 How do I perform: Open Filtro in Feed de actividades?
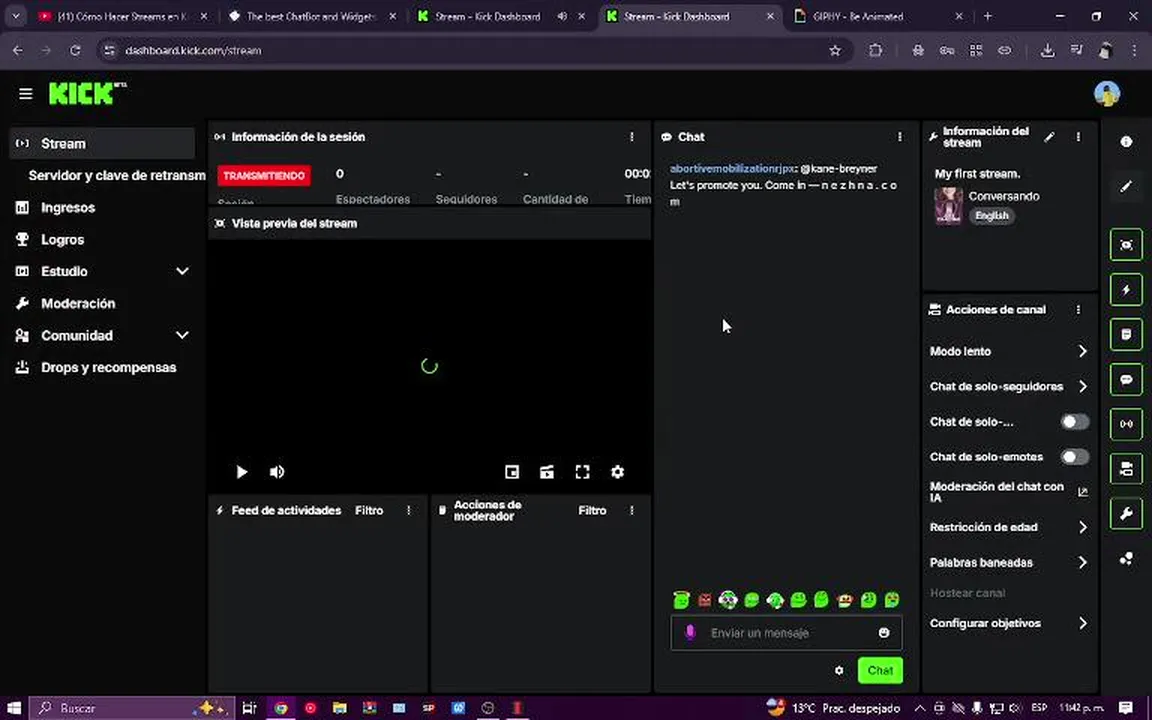369,511
